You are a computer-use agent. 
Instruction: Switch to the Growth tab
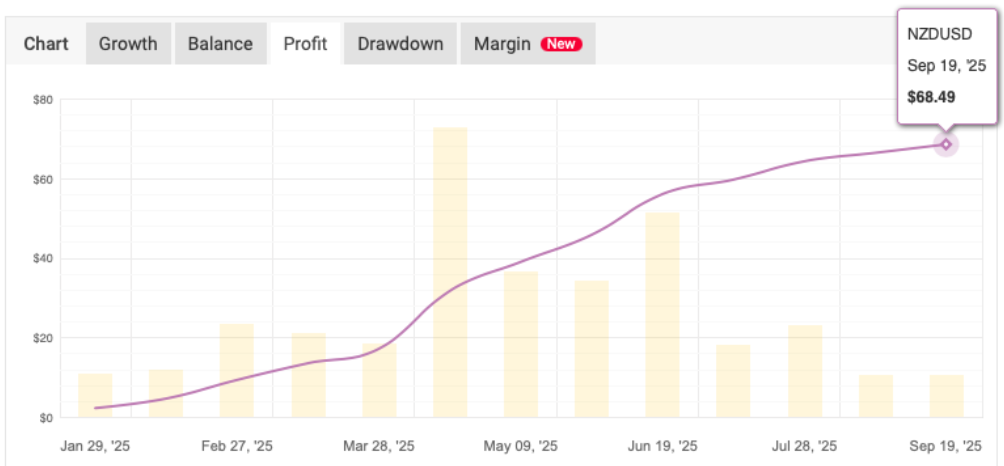tap(128, 44)
